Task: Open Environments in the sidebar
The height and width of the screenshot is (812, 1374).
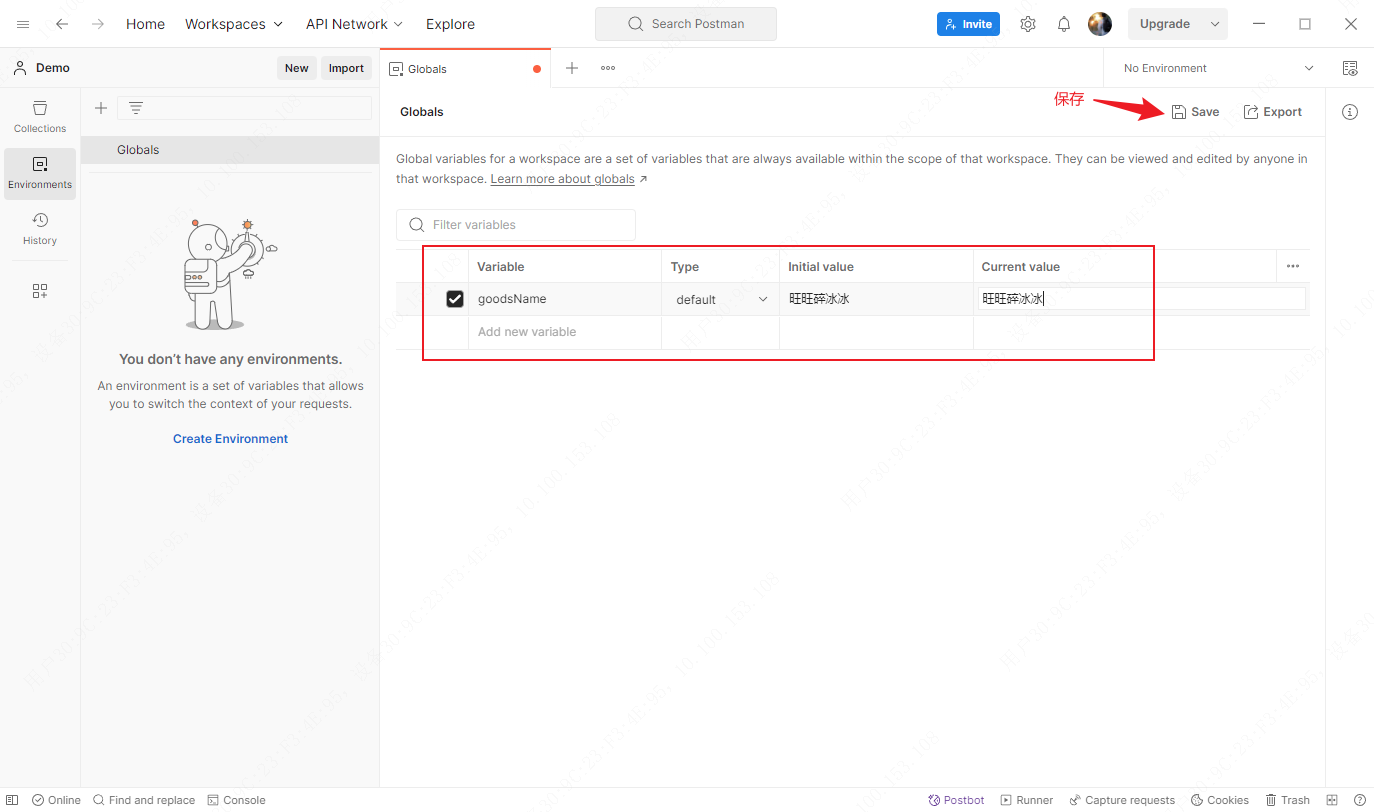Action: pyautogui.click(x=40, y=172)
